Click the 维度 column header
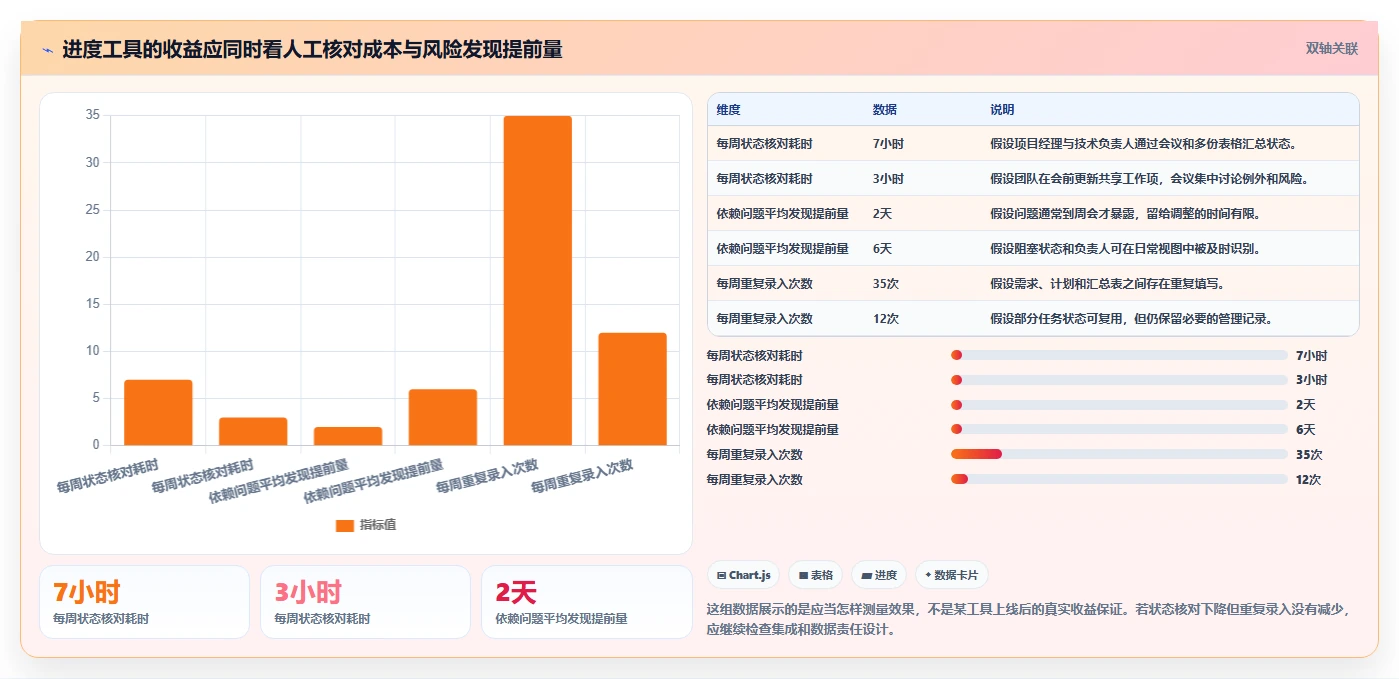Viewport: 1399px width, 679px height. [x=728, y=109]
